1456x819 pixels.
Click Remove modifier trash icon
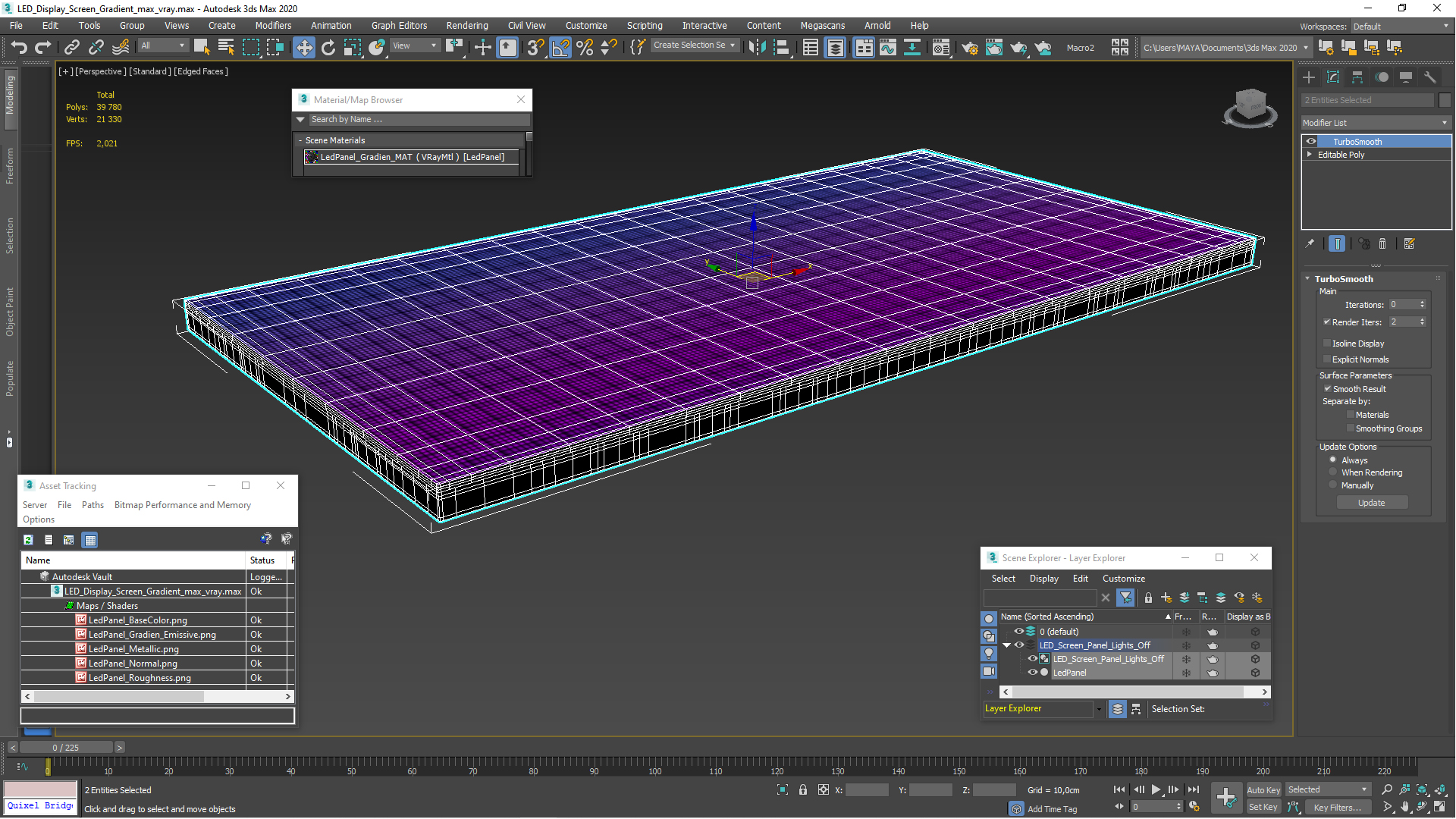coord(1382,243)
